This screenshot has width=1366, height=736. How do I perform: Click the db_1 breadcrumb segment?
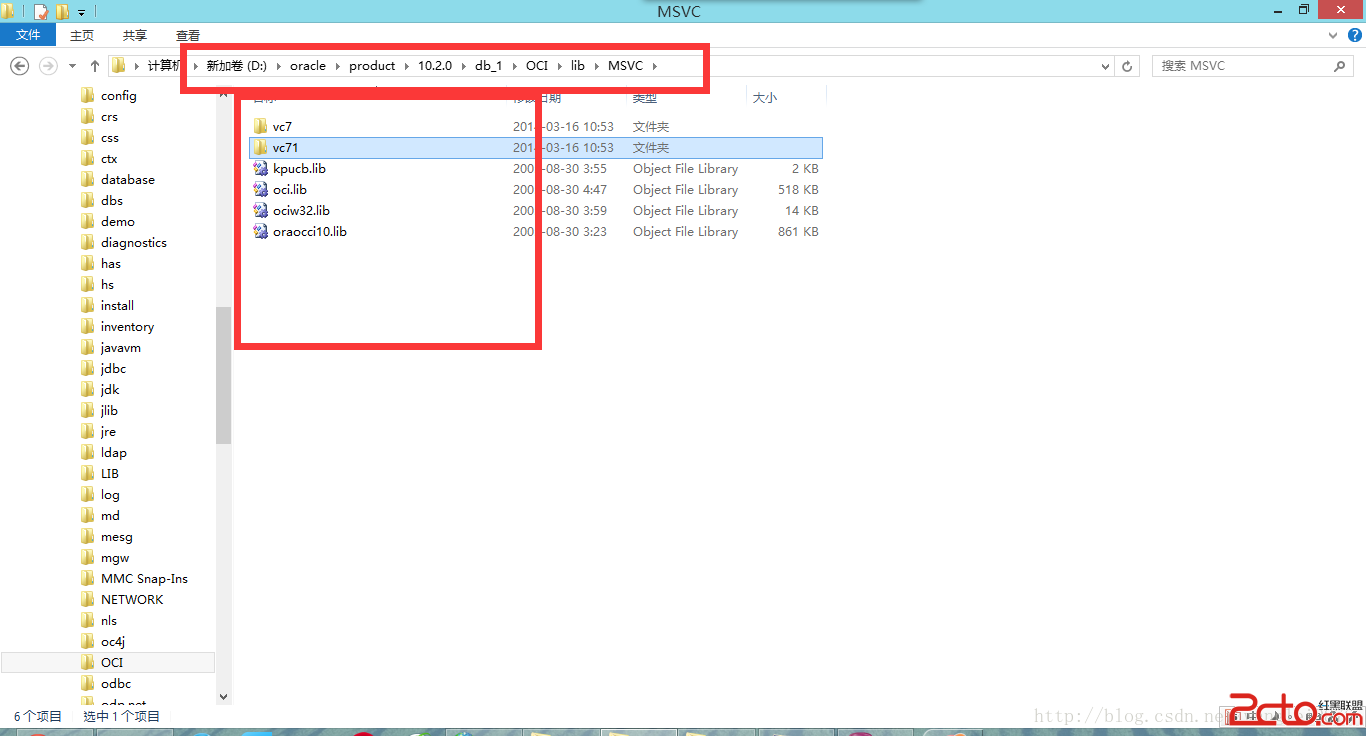489,66
